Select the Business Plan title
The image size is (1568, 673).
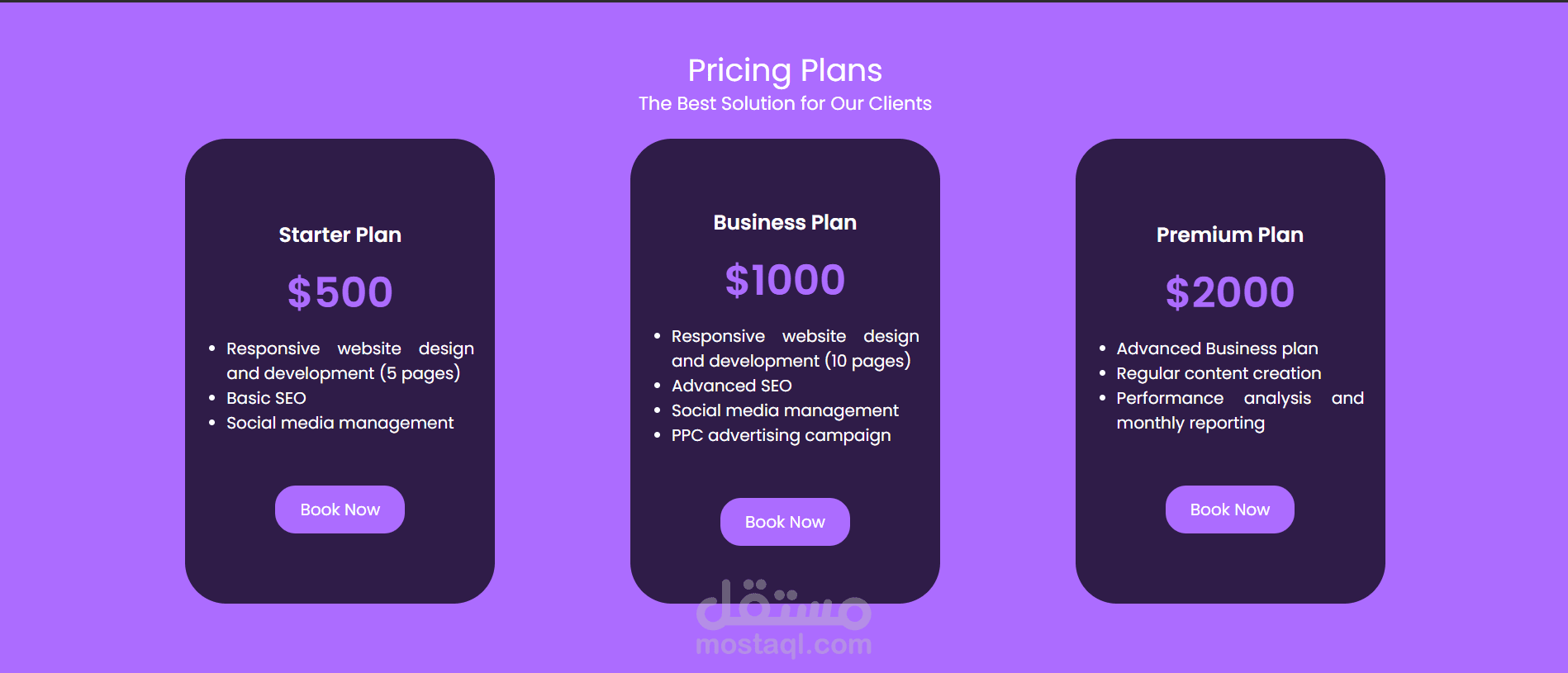click(785, 222)
